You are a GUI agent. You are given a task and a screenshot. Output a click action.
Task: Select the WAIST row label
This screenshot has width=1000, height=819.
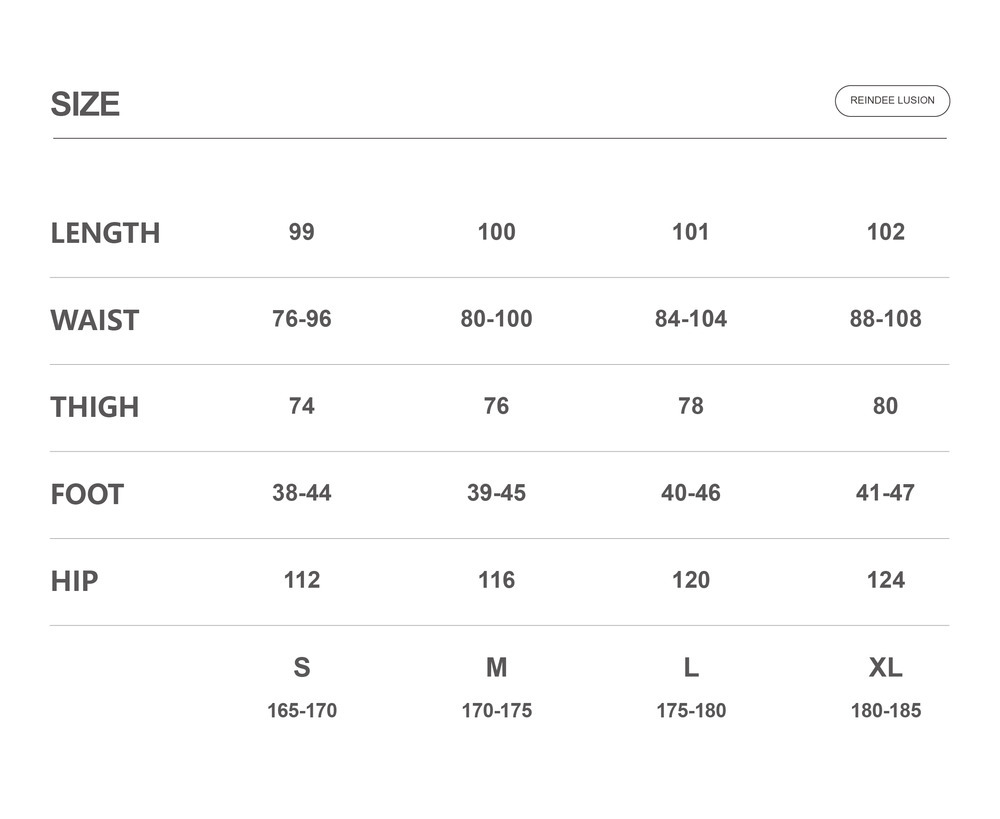(x=95, y=320)
